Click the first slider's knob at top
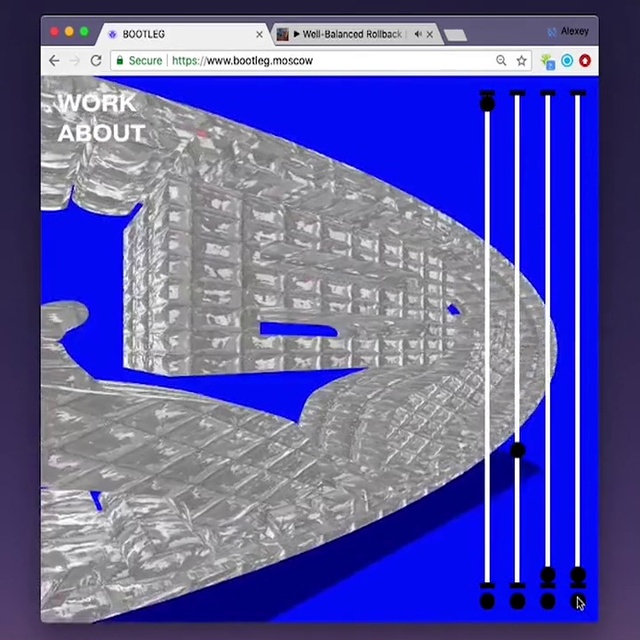 pyautogui.click(x=487, y=102)
